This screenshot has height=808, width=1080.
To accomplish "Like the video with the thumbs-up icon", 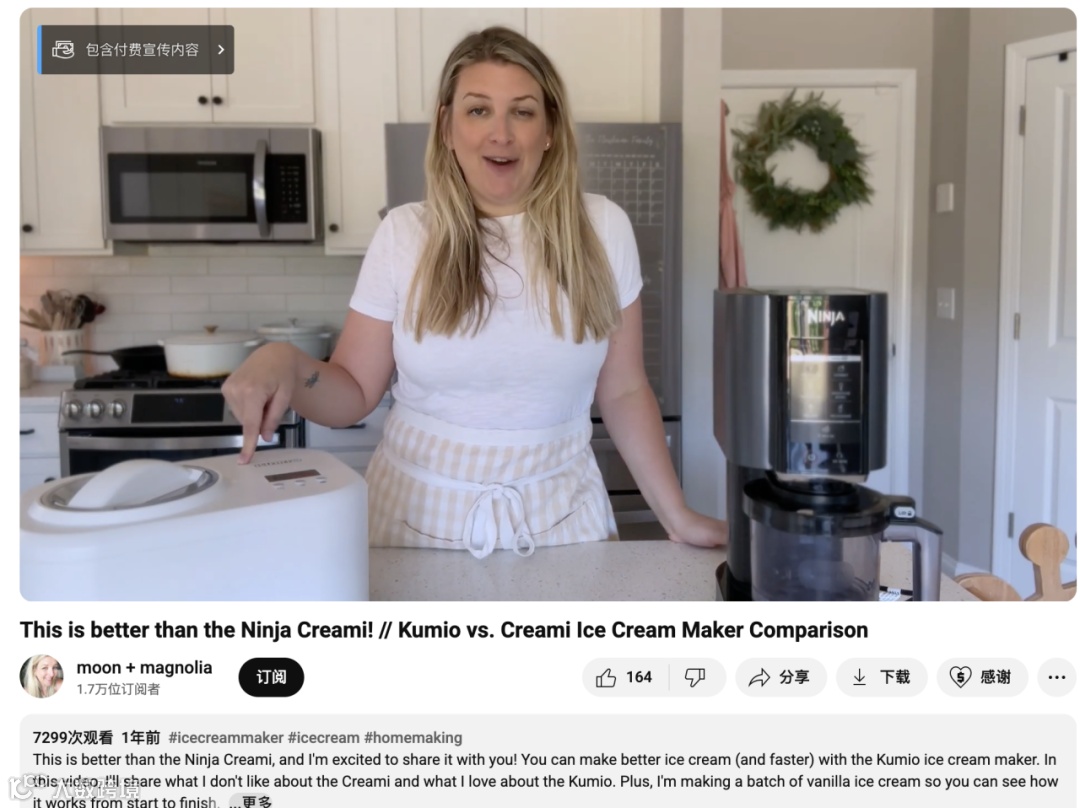I will point(625,678).
